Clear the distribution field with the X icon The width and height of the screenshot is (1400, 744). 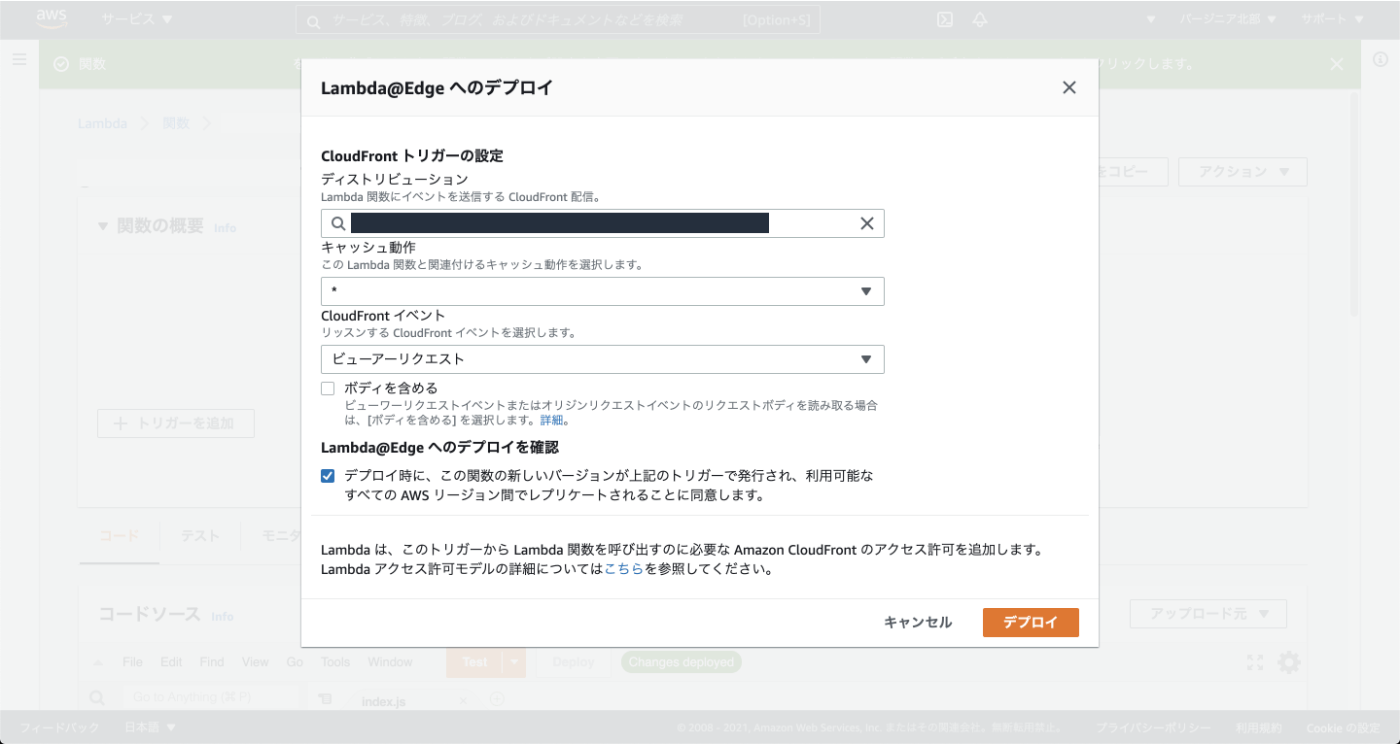867,223
